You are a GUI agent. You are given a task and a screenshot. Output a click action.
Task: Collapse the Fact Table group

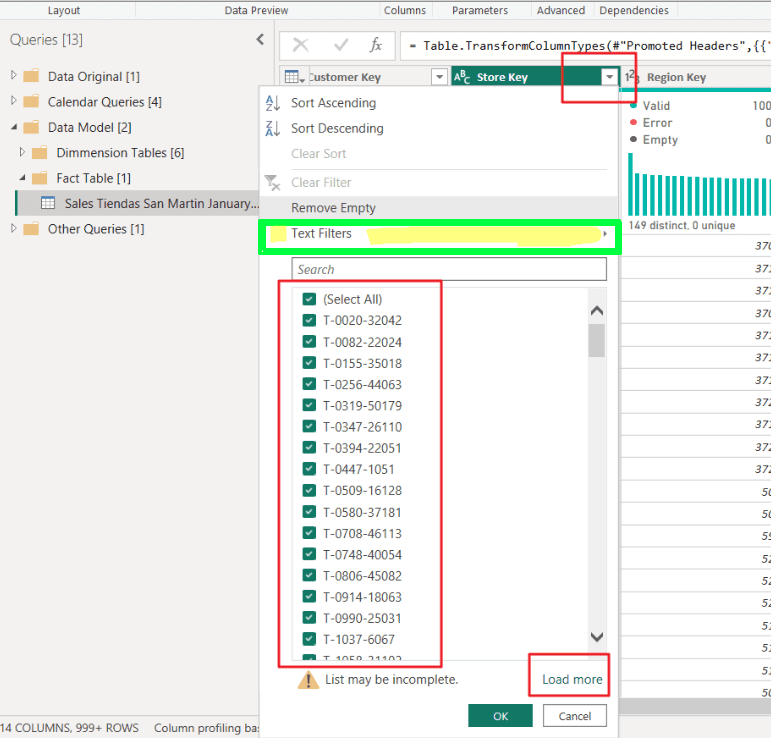pyautogui.click(x=22, y=177)
